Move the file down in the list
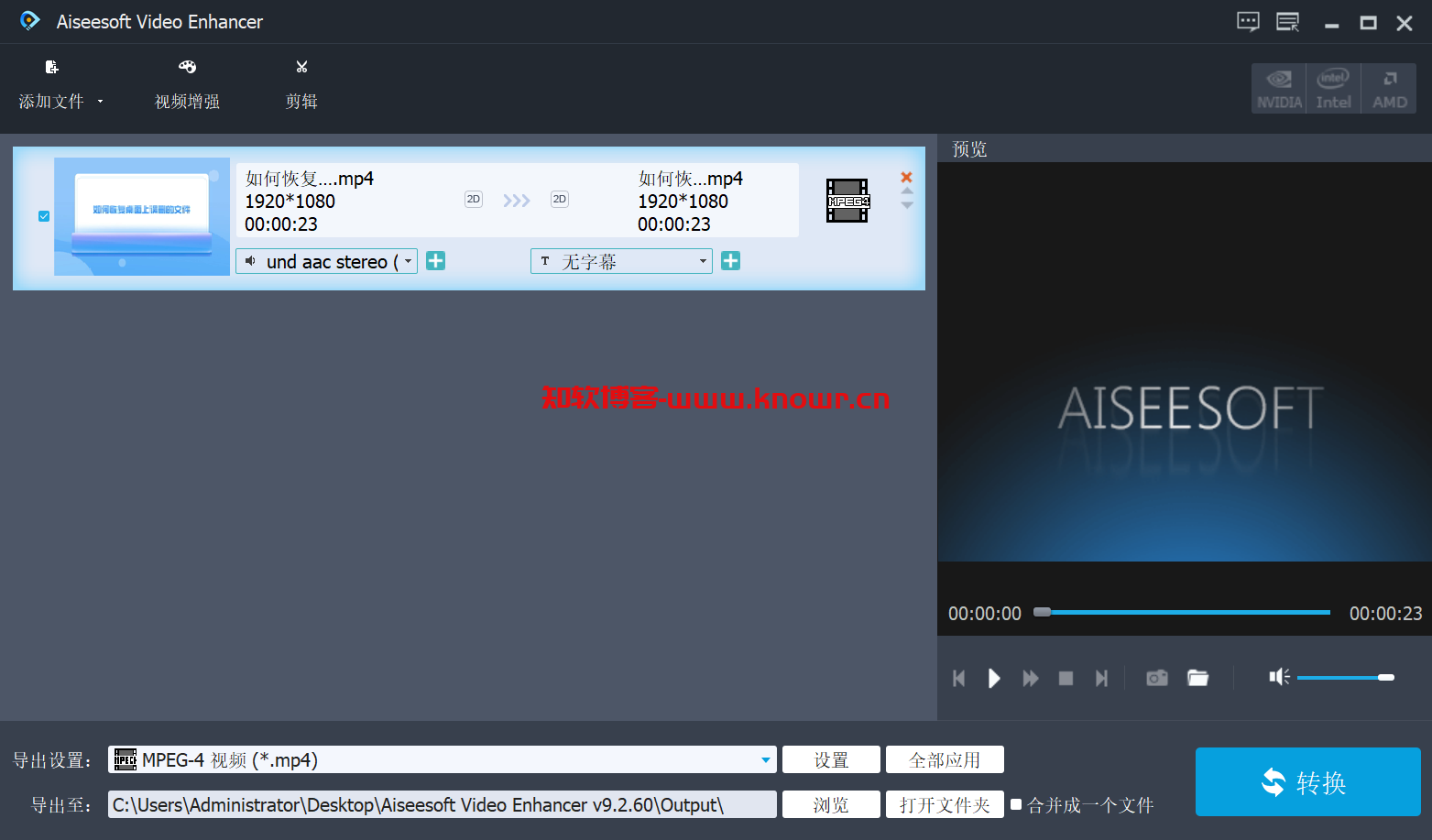Image resolution: width=1432 pixels, height=840 pixels. [907, 205]
